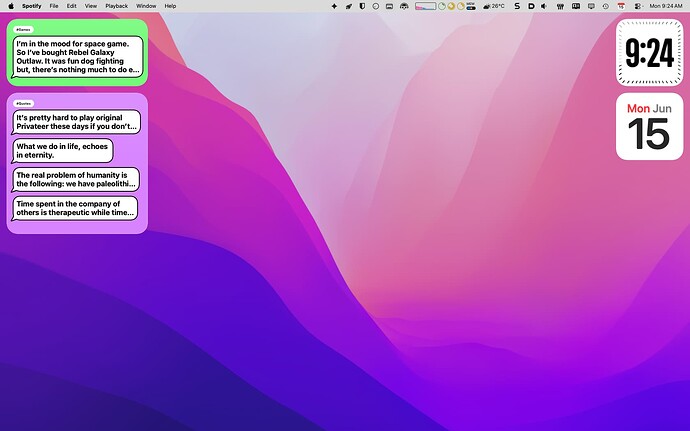Click the bold S icon in menu bar

(517, 6)
